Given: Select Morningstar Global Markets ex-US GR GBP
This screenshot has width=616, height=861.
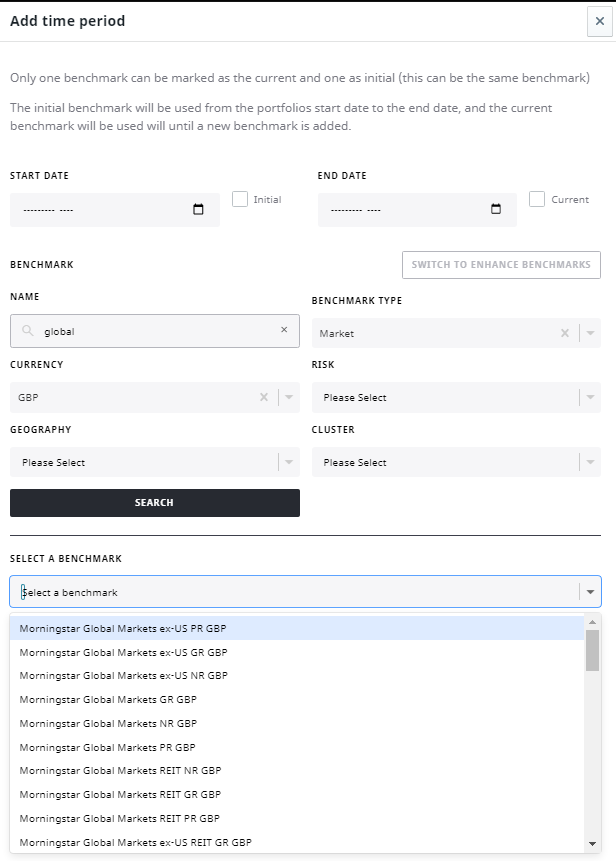Looking at the screenshot, I should (x=296, y=652).
